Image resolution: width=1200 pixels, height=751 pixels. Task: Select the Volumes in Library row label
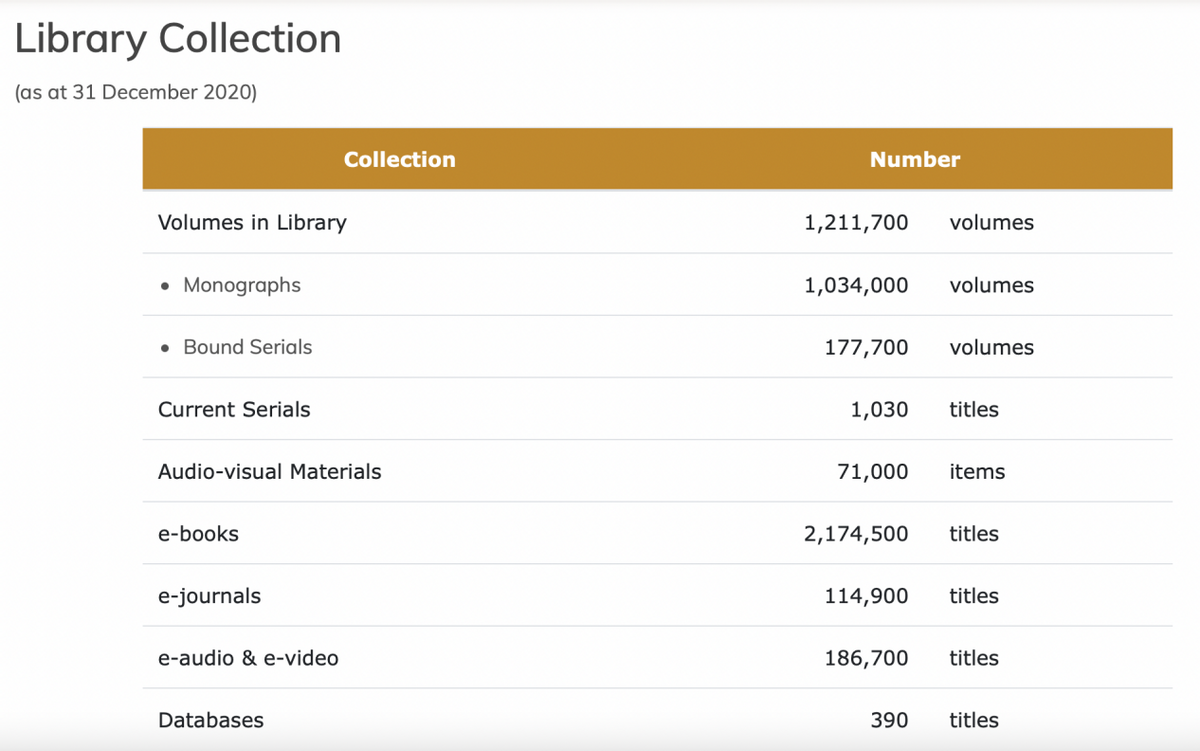(x=252, y=223)
